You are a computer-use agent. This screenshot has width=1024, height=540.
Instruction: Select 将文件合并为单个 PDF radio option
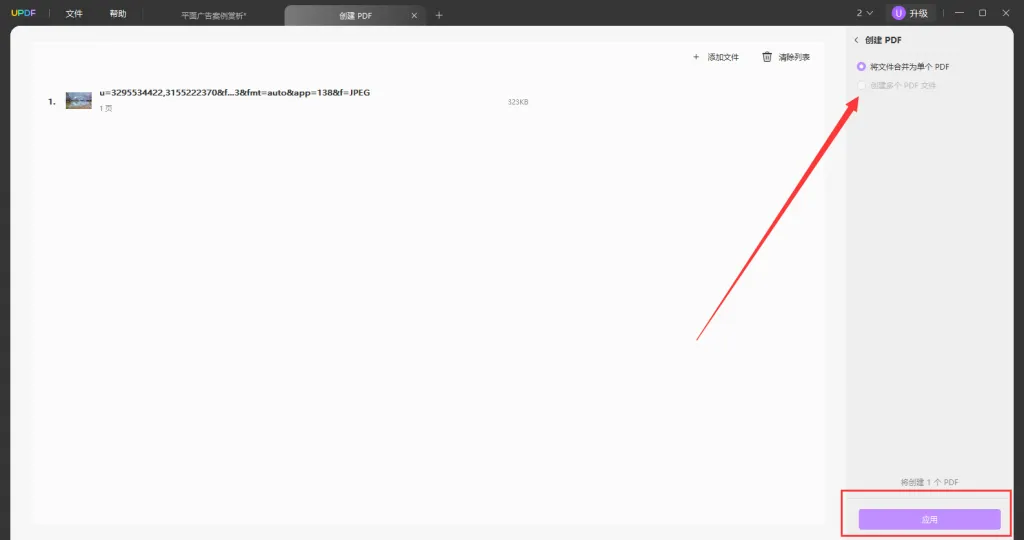[x=862, y=66]
